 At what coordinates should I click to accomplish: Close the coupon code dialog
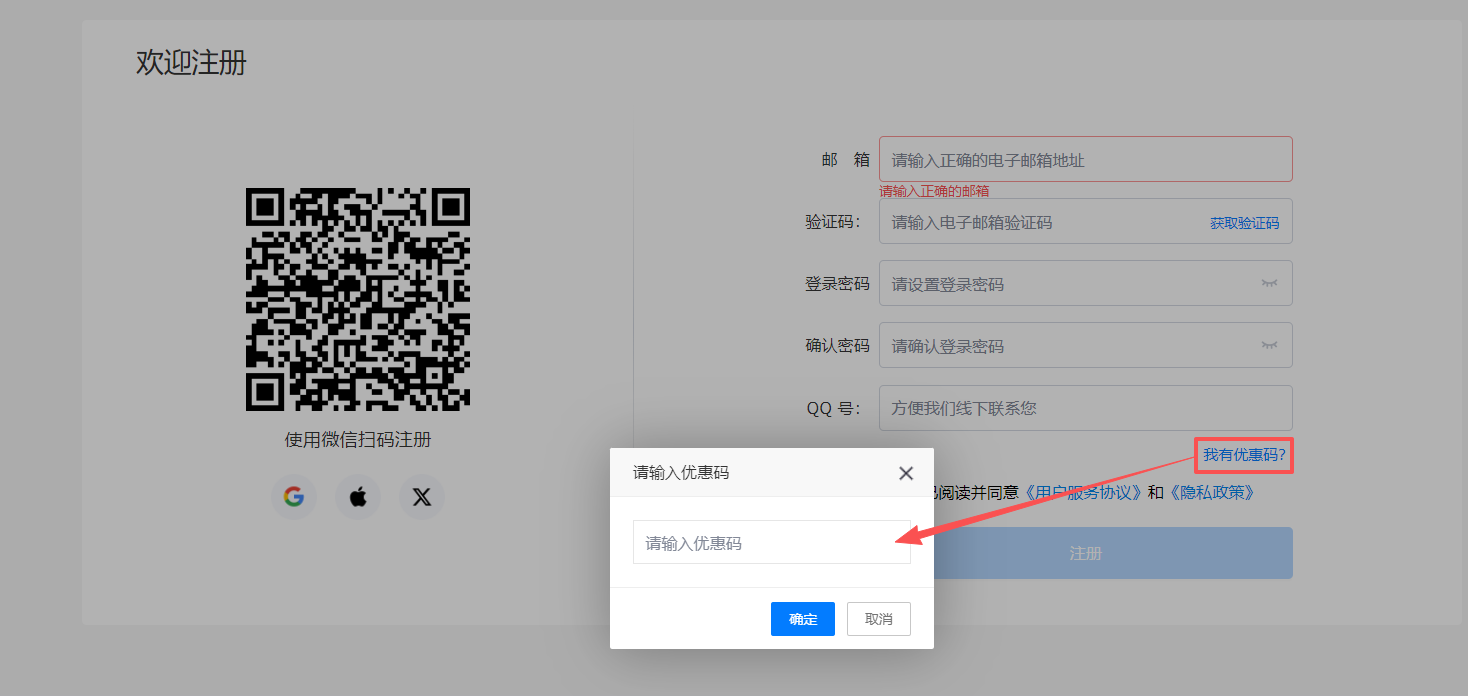[x=906, y=473]
